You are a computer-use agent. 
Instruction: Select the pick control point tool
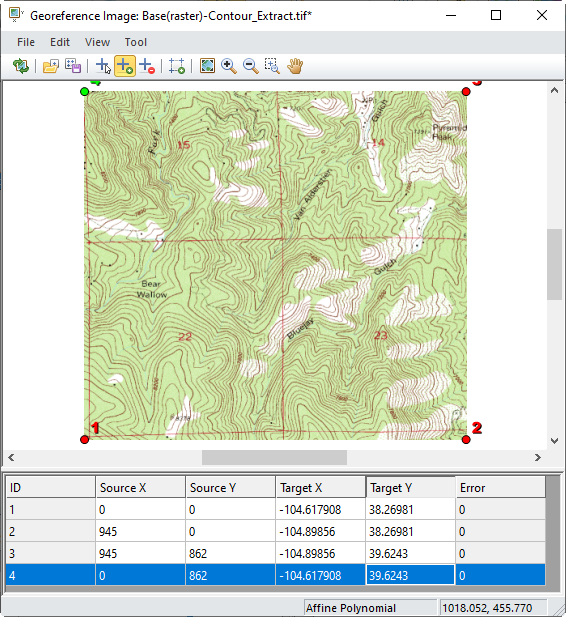(103, 66)
